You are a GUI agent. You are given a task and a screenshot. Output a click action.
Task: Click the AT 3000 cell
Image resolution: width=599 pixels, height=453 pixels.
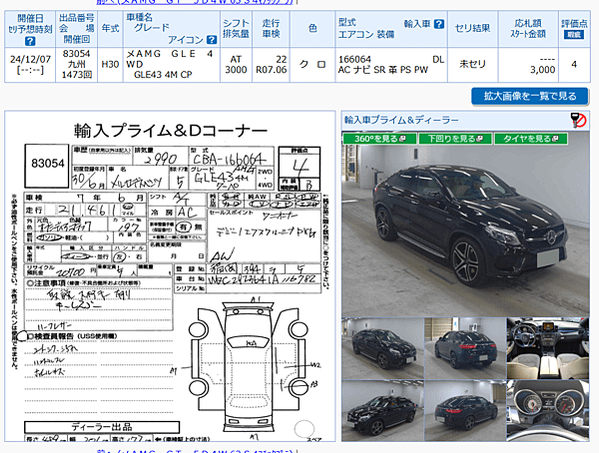pos(236,65)
